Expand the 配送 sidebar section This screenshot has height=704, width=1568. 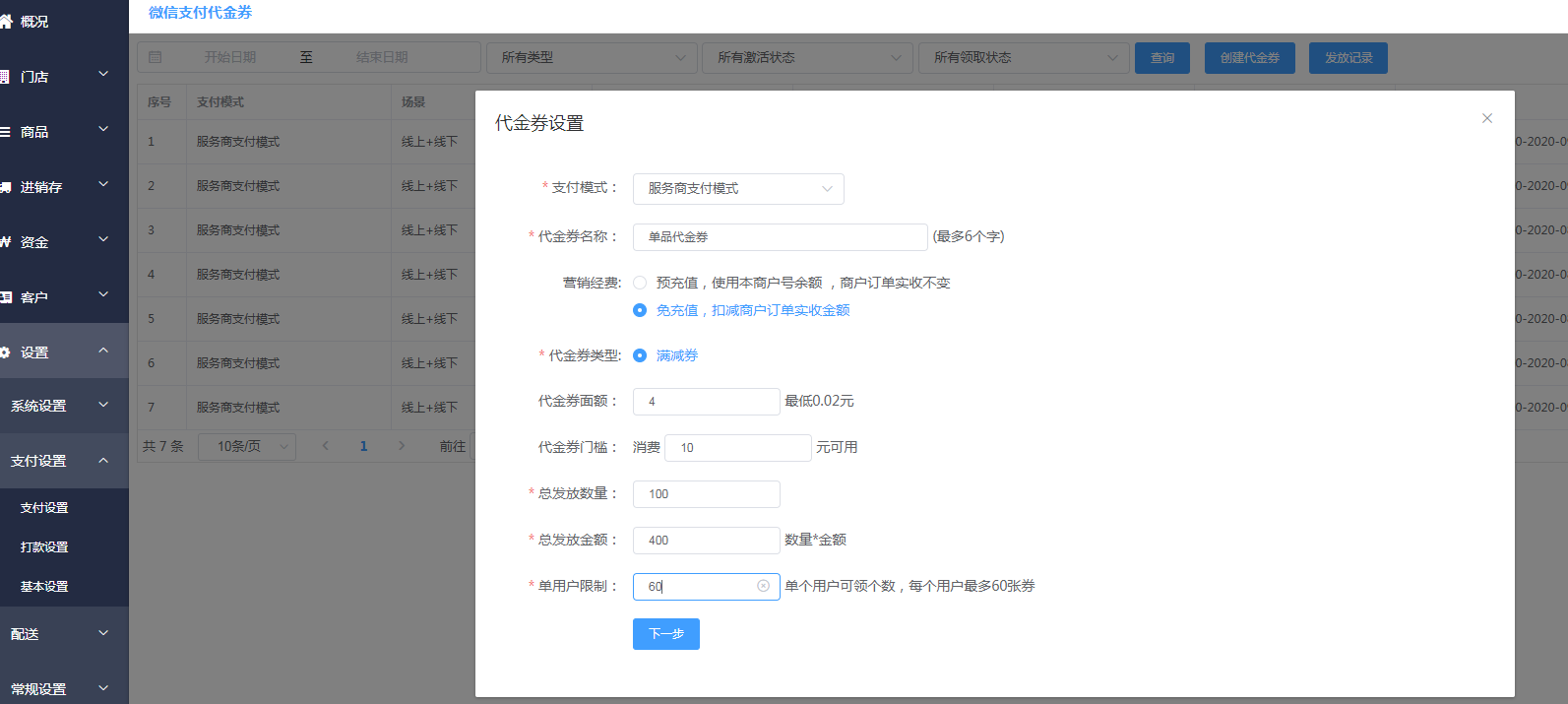(x=59, y=634)
